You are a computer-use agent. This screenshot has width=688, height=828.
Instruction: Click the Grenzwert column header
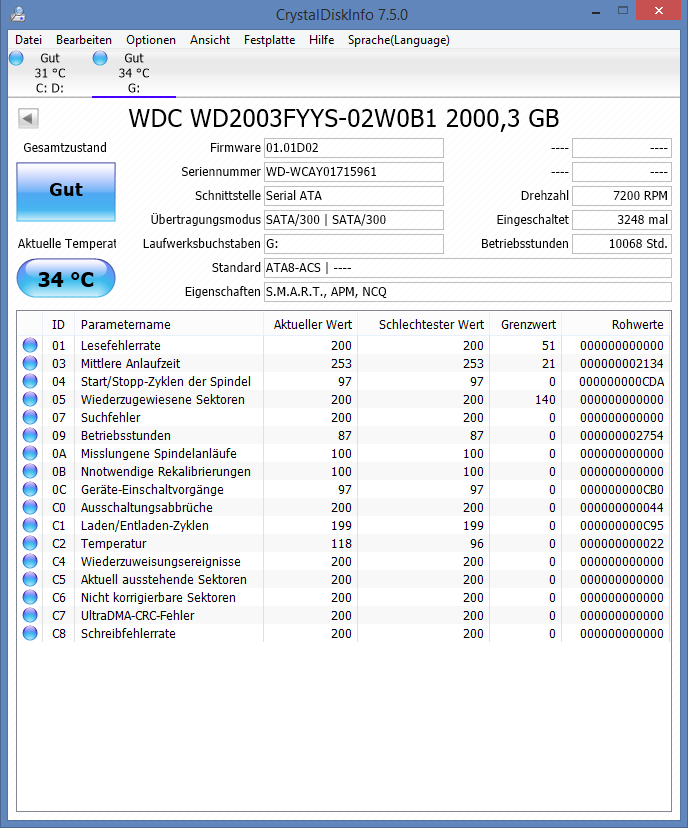tap(526, 324)
